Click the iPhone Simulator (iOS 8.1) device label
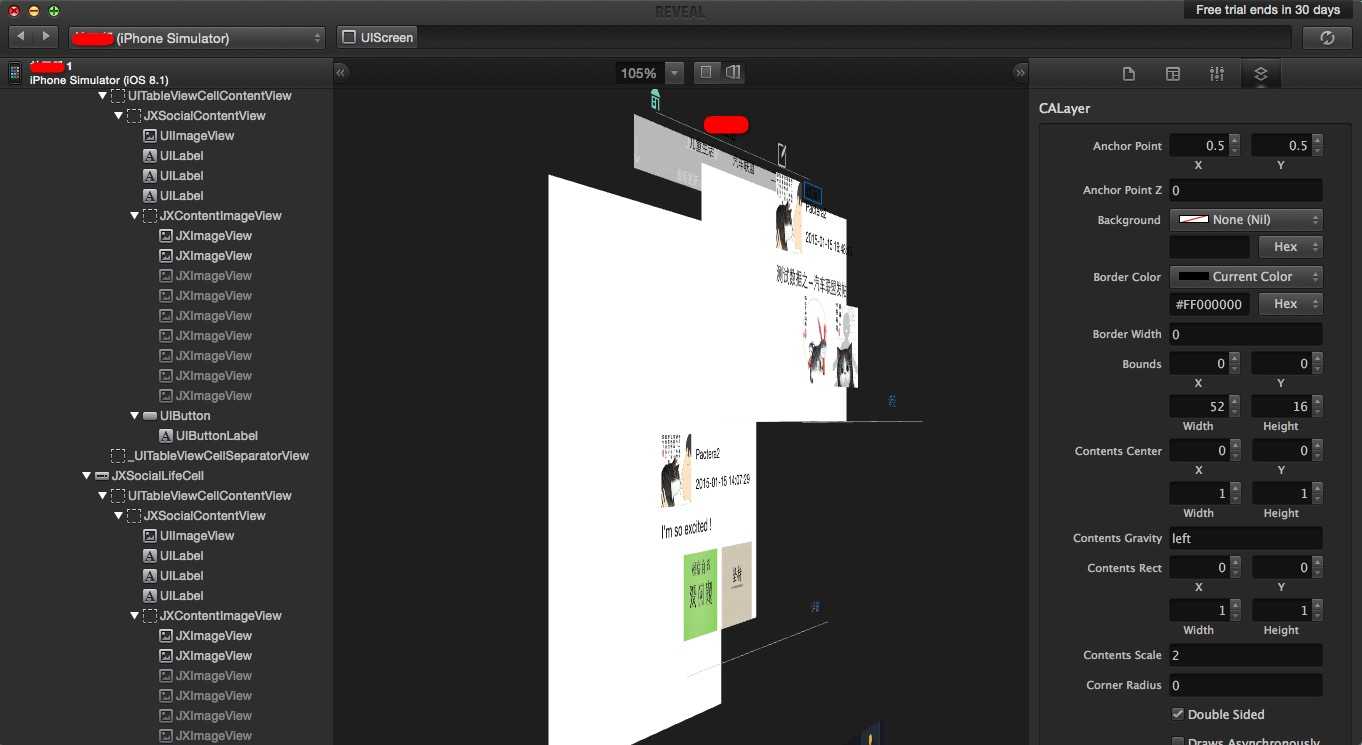The height and width of the screenshot is (745, 1362). (99, 80)
